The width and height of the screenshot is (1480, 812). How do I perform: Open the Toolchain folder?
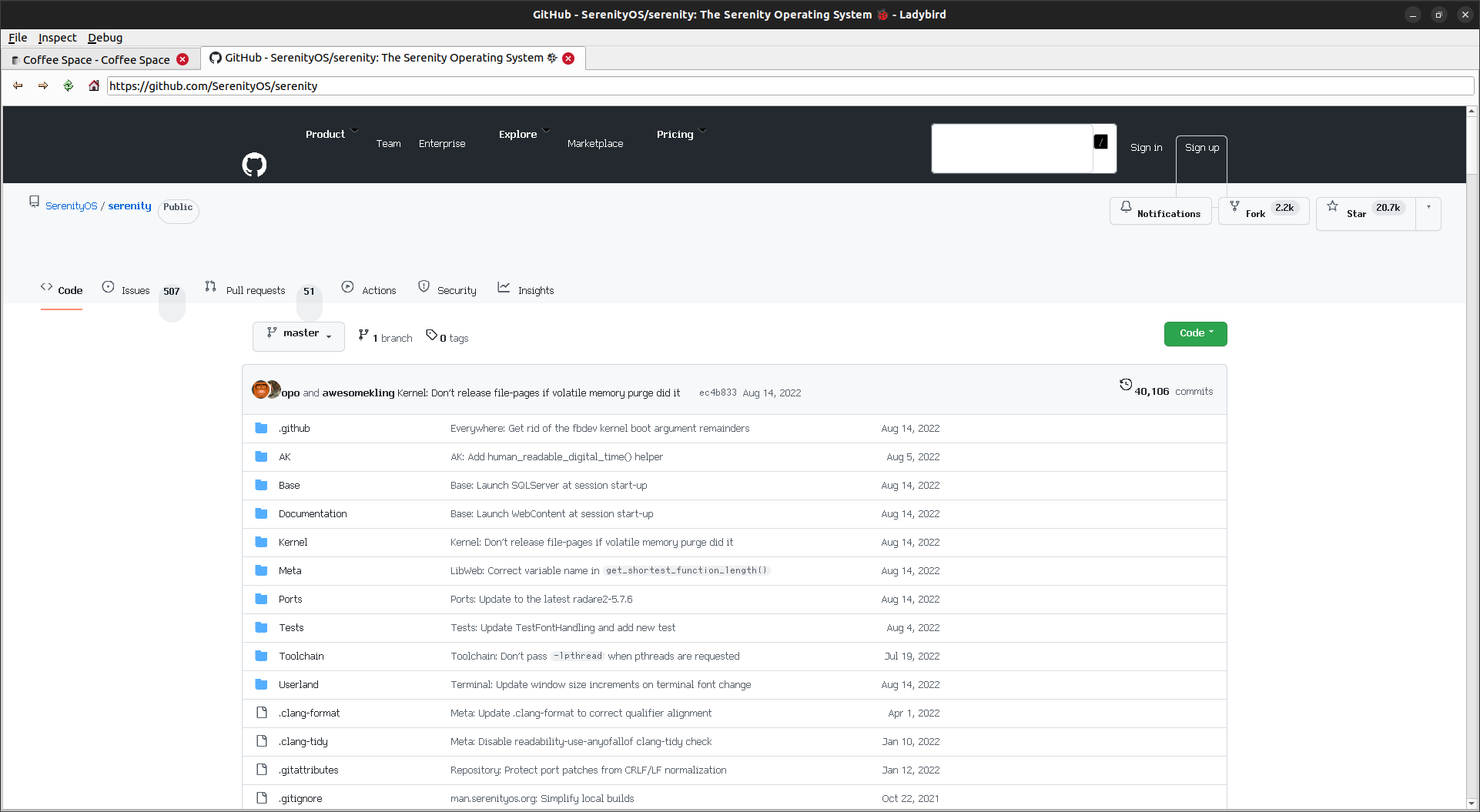(x=301, y=656)
